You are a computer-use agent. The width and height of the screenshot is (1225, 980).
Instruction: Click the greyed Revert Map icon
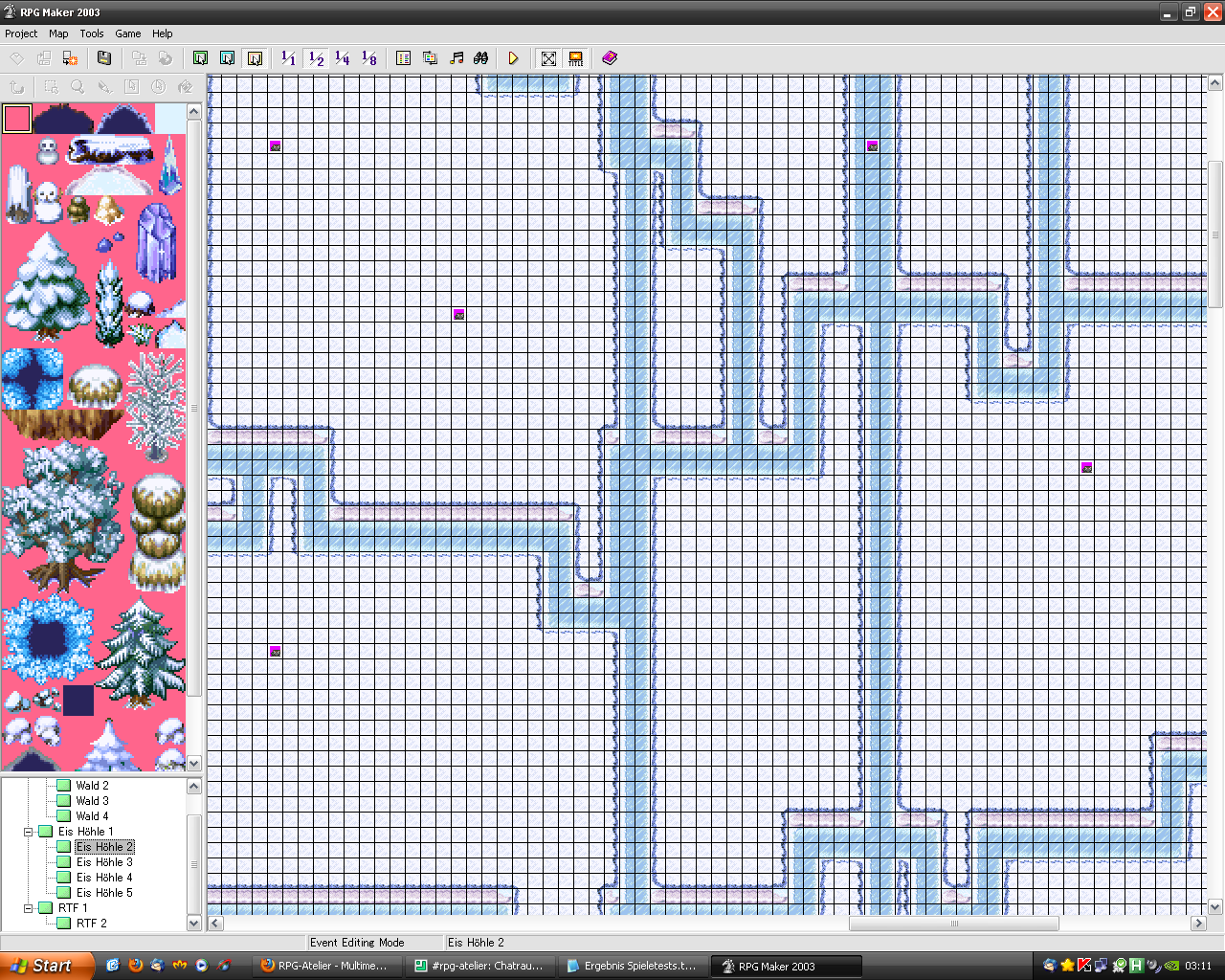point(166,58)
